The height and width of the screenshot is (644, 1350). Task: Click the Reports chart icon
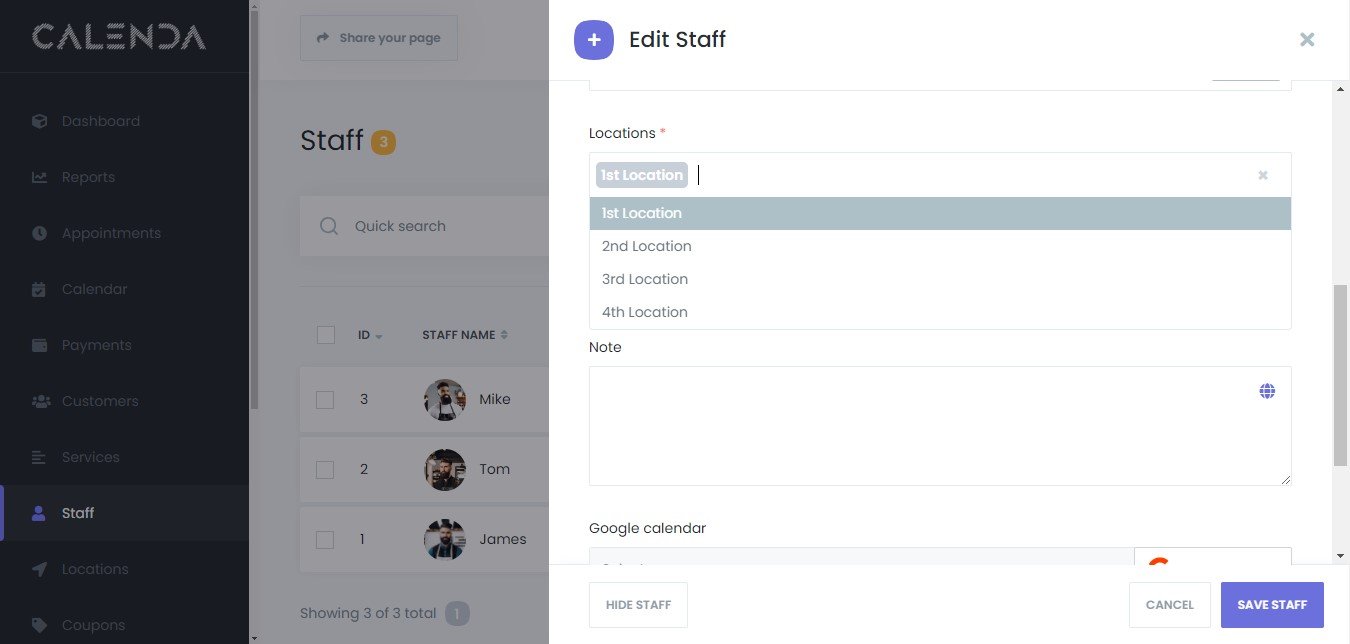[x=39, y=177]
